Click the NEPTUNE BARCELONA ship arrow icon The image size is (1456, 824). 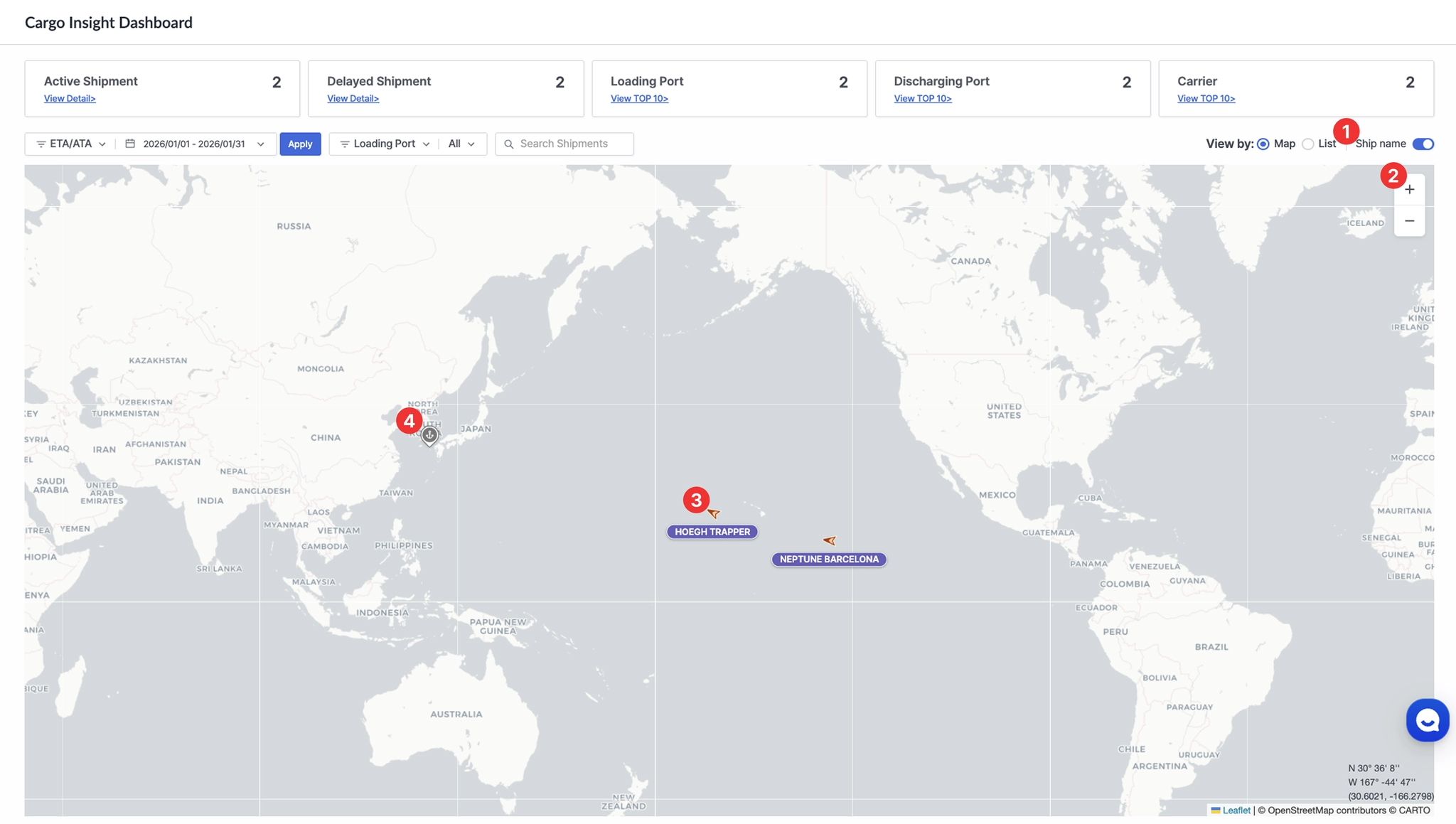[x=829, y=540]
